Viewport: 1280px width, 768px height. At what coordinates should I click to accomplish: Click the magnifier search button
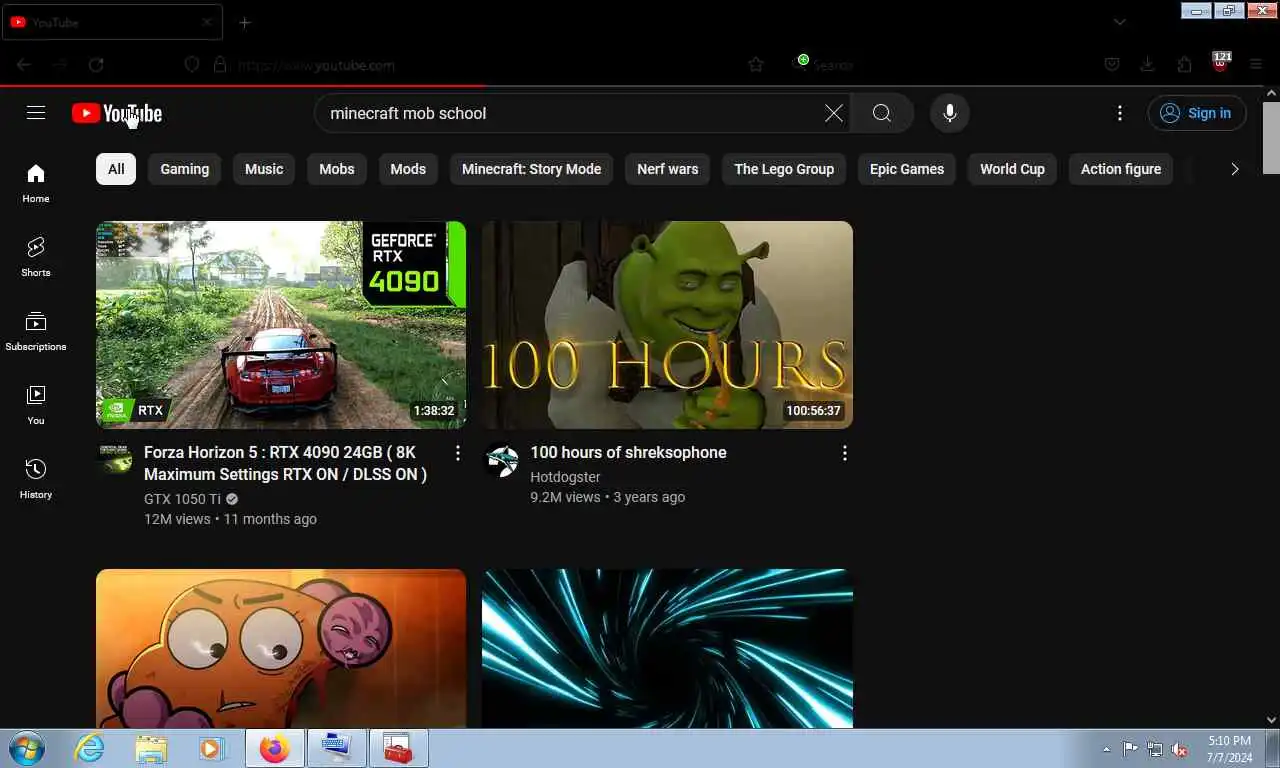click(882, 113)
